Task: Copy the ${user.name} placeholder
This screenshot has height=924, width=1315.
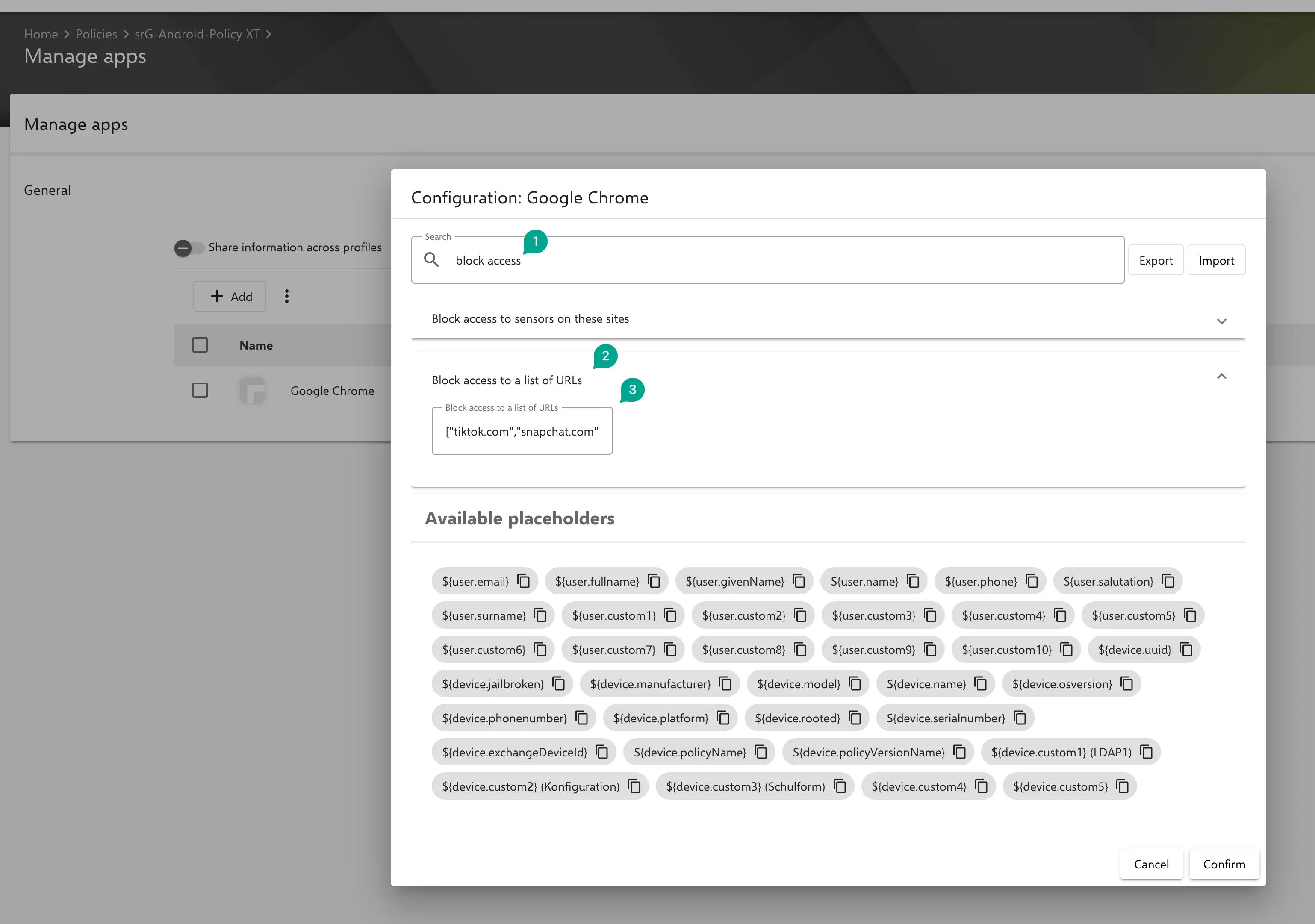Action: pos(914,582)
